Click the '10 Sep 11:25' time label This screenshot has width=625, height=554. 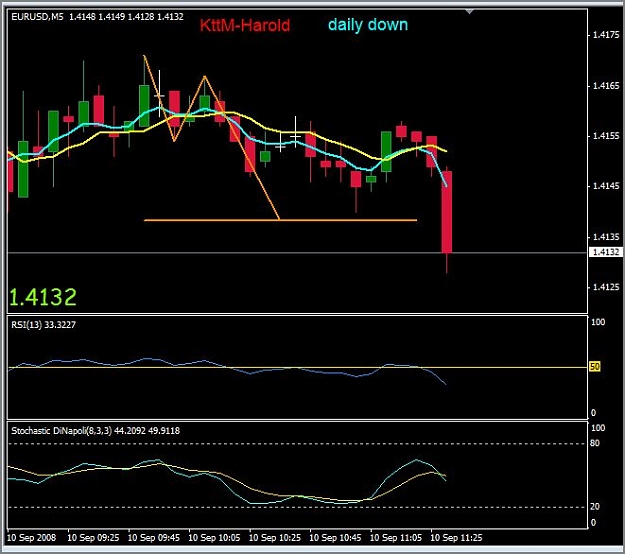tap(456, 538)
